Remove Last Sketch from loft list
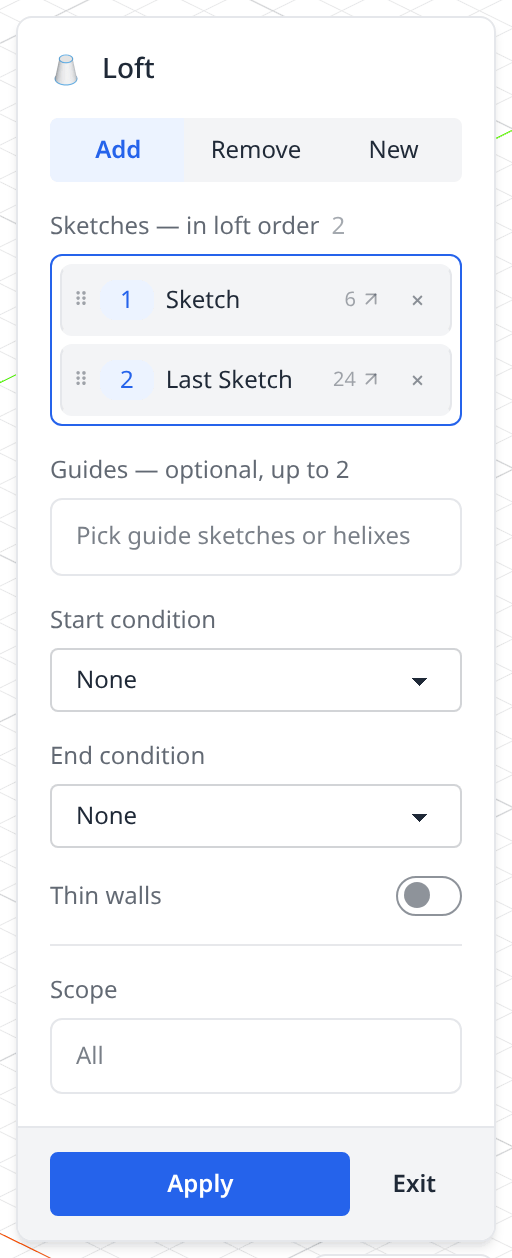Screen dimensions: 512x1258 click(418, 379)
